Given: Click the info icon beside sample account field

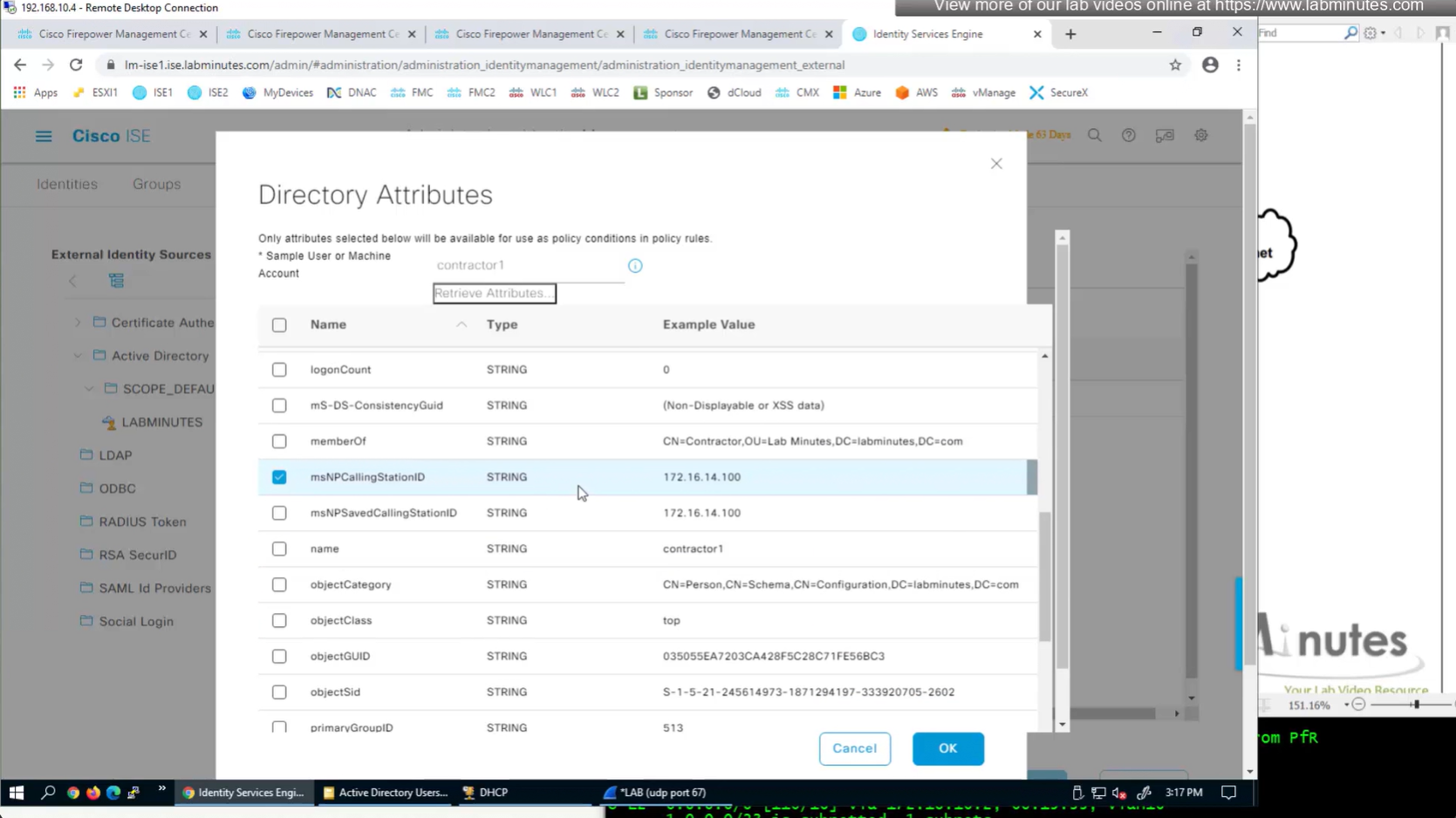Looking at the screenshot, I should [635, 266].
